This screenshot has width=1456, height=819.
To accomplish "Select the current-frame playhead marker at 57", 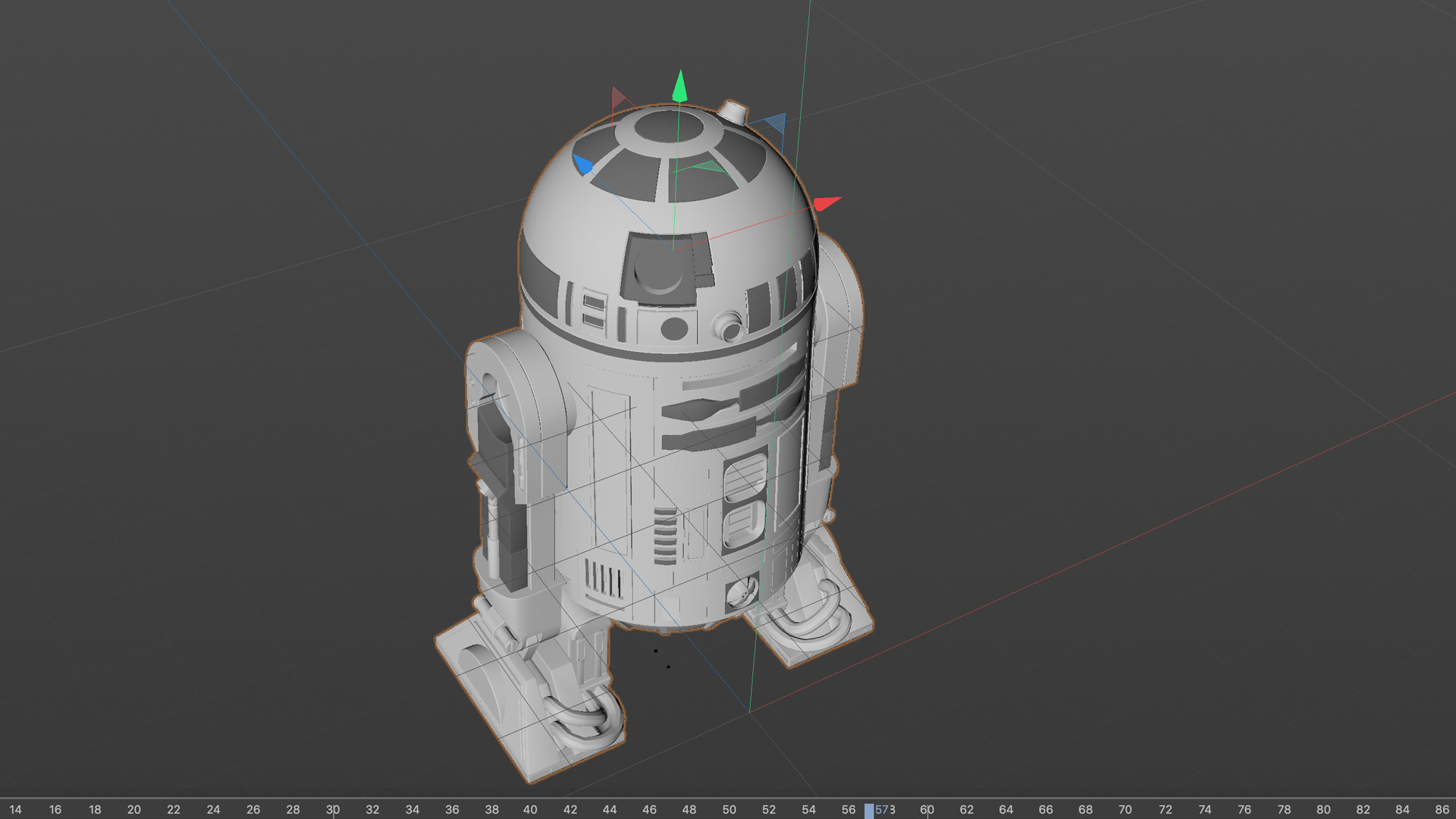I will pos(869,810).
